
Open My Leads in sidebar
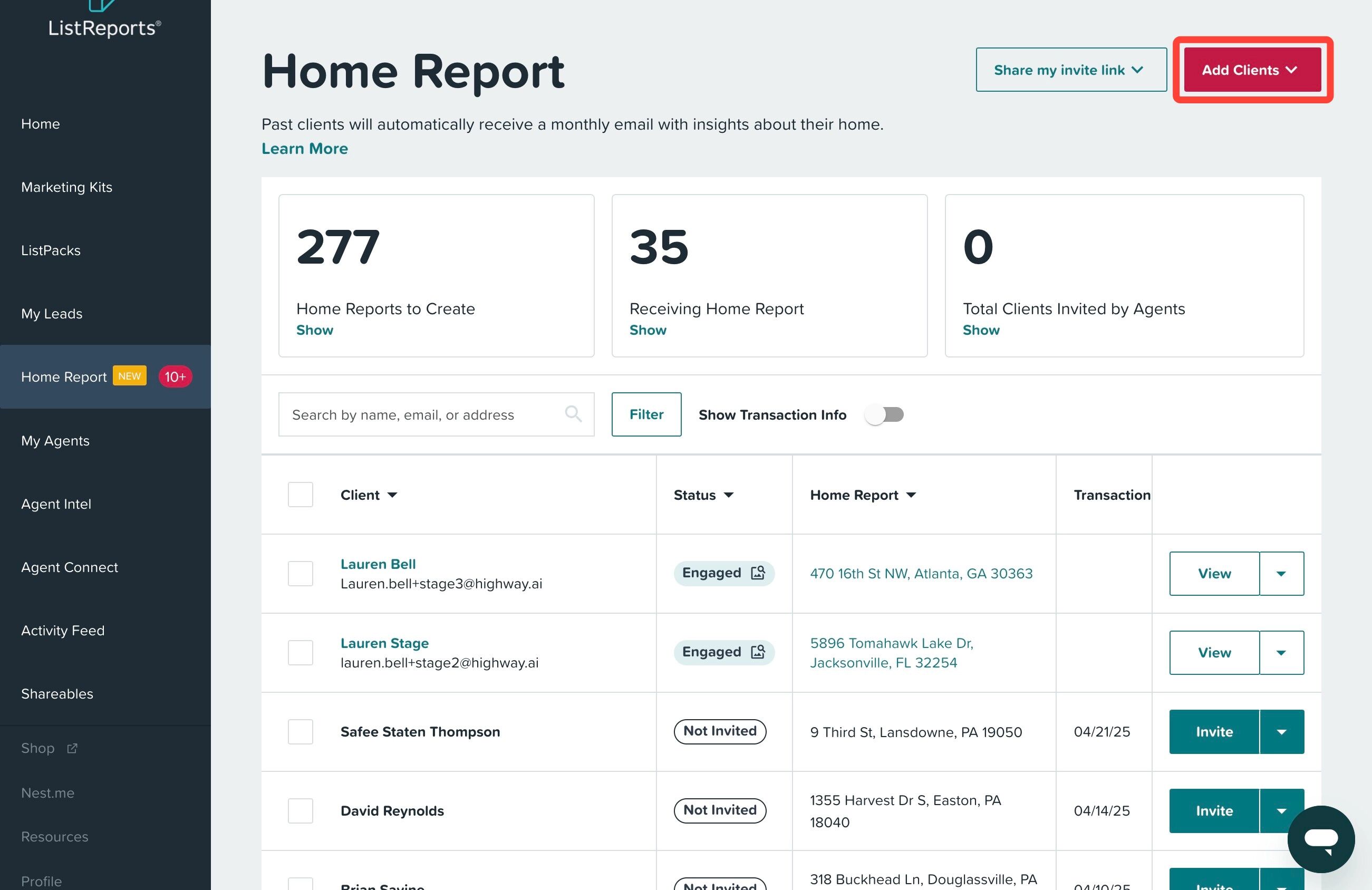pyautogui.click(x=52, y=314)
